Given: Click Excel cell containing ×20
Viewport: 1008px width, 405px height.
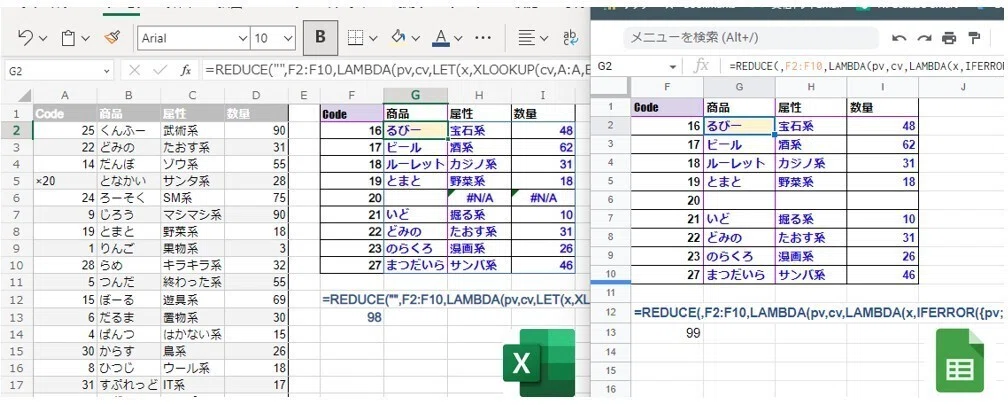Looking at the screenshot, I should pos(64,181).
